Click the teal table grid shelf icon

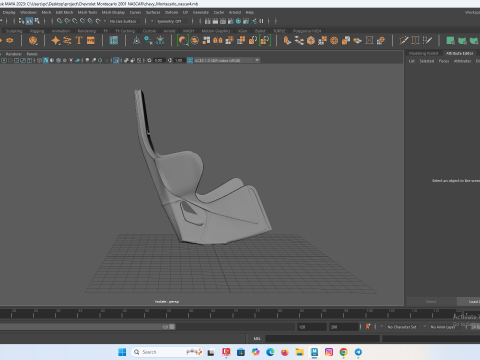(x=114, y=41)
